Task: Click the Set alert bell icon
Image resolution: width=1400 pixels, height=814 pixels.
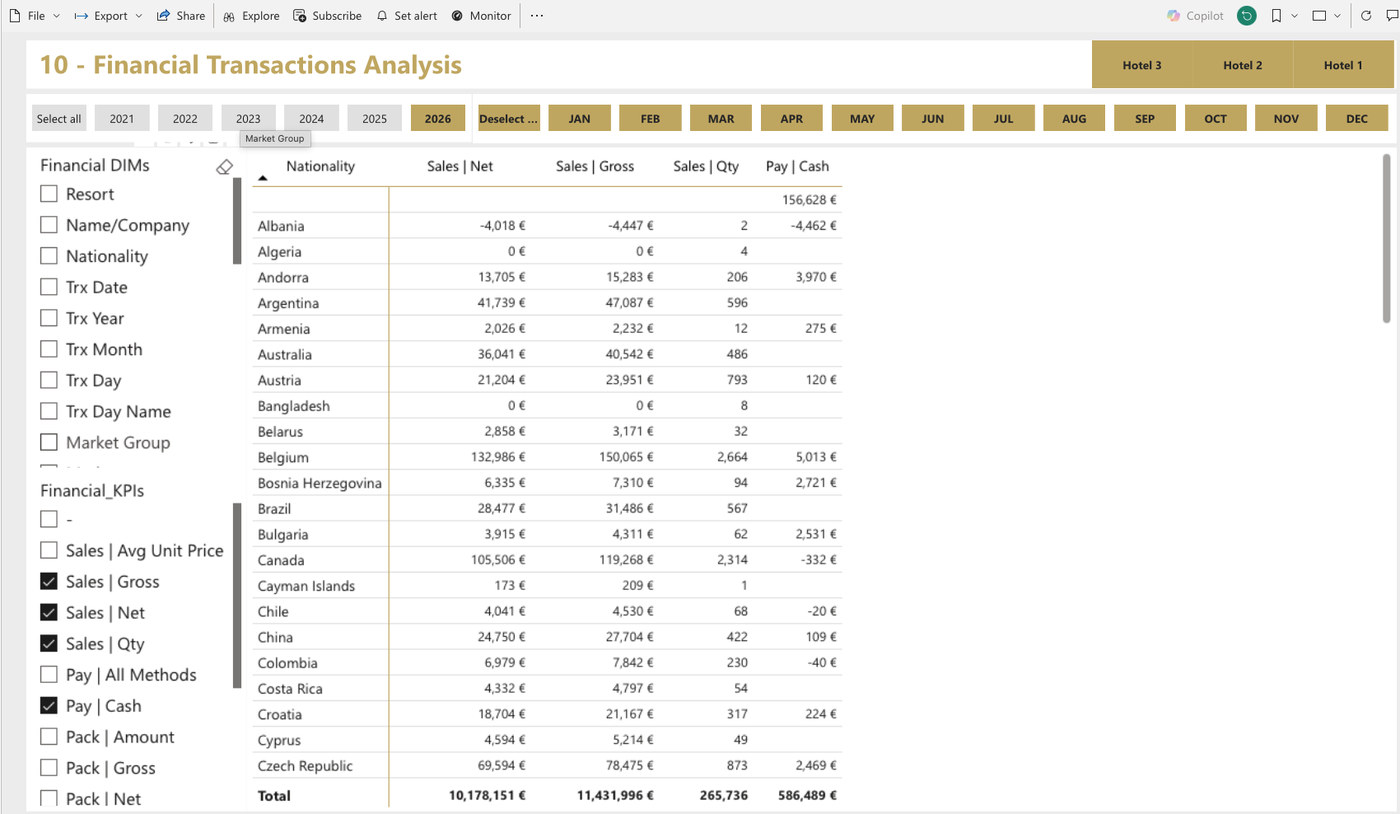Action: point(382,16)
